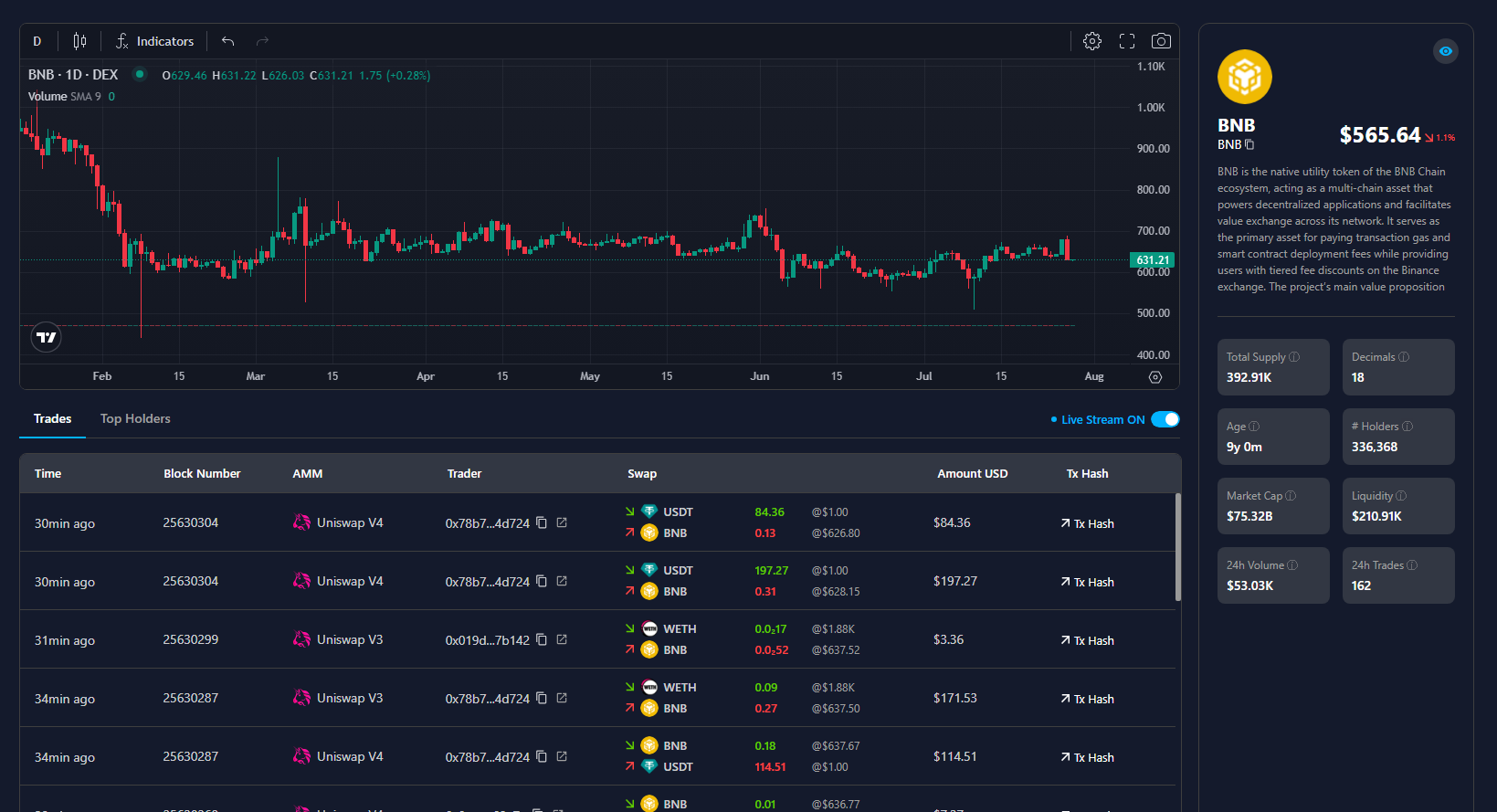
Task: Click the TradingView logo on chart
Action: click(47, 337)
